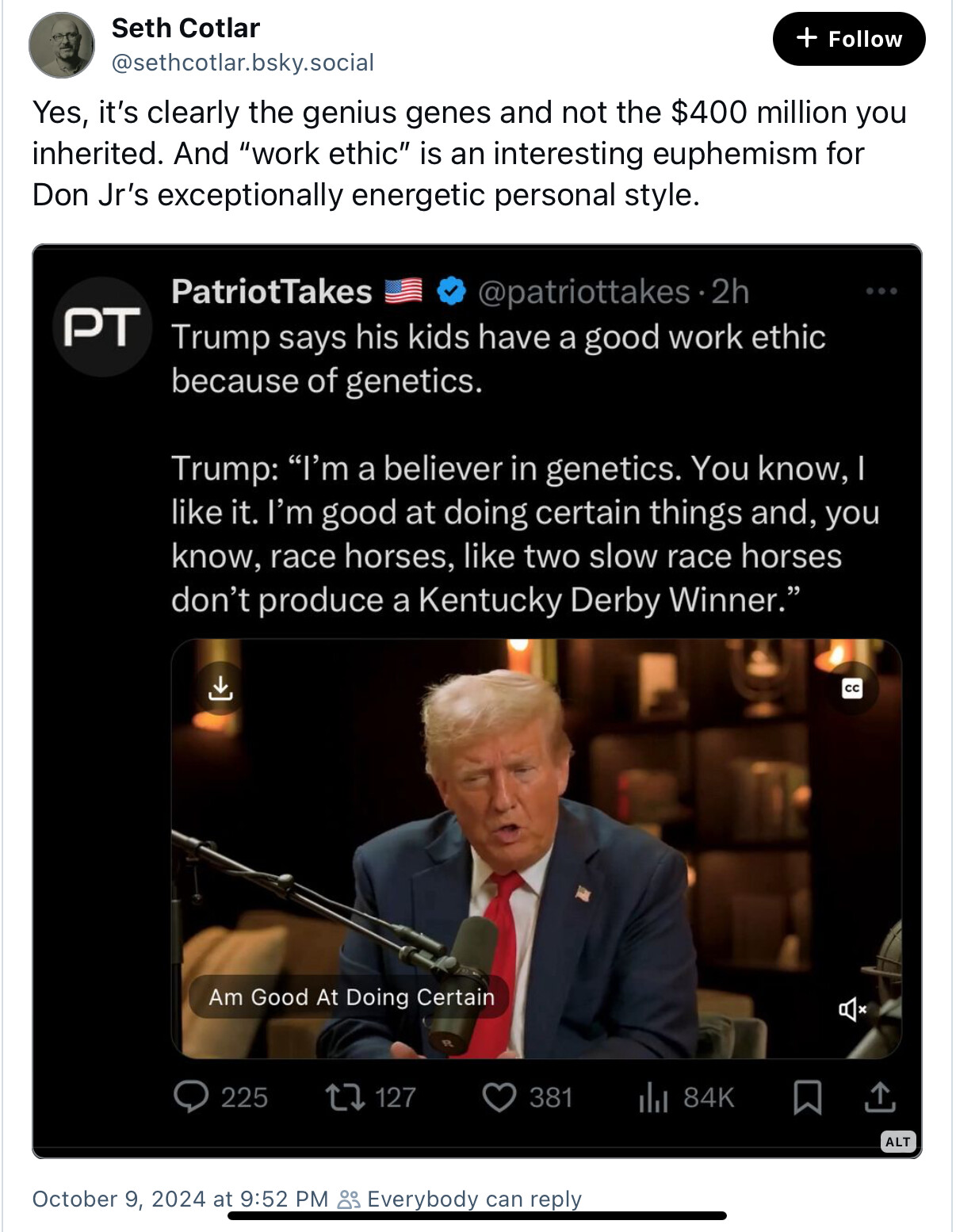
Task: Bookmark the quoted tweet
Action: point(807,1097)
